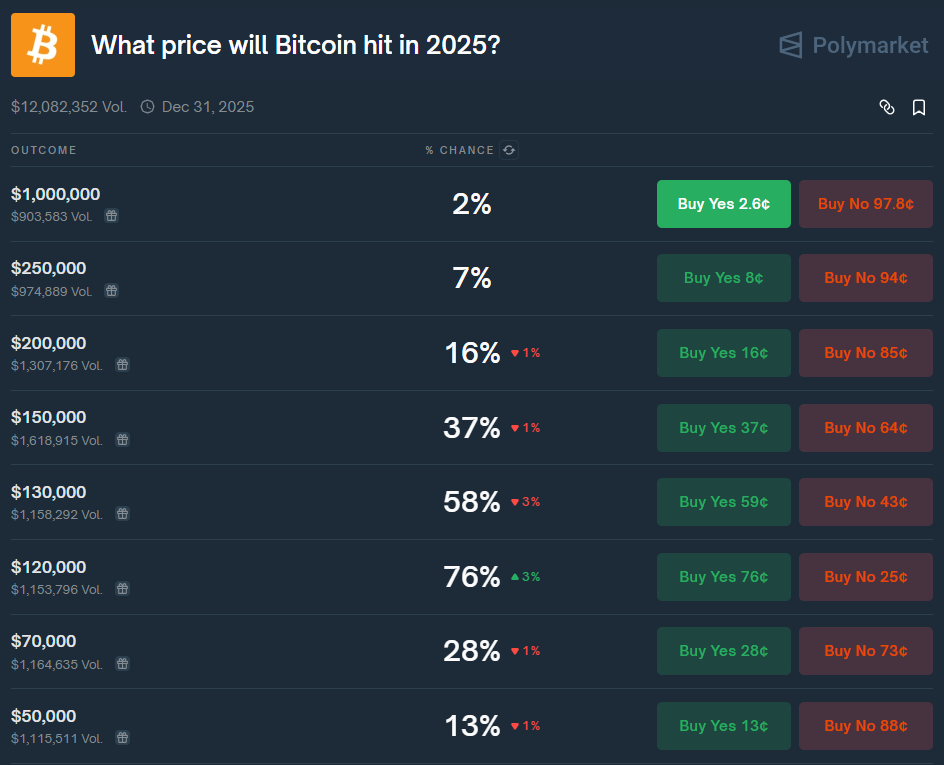This screenshot has height=765, width=944.
Task: Click the gift icon beside $50,000 volume
Action: (x=122, y=738)
